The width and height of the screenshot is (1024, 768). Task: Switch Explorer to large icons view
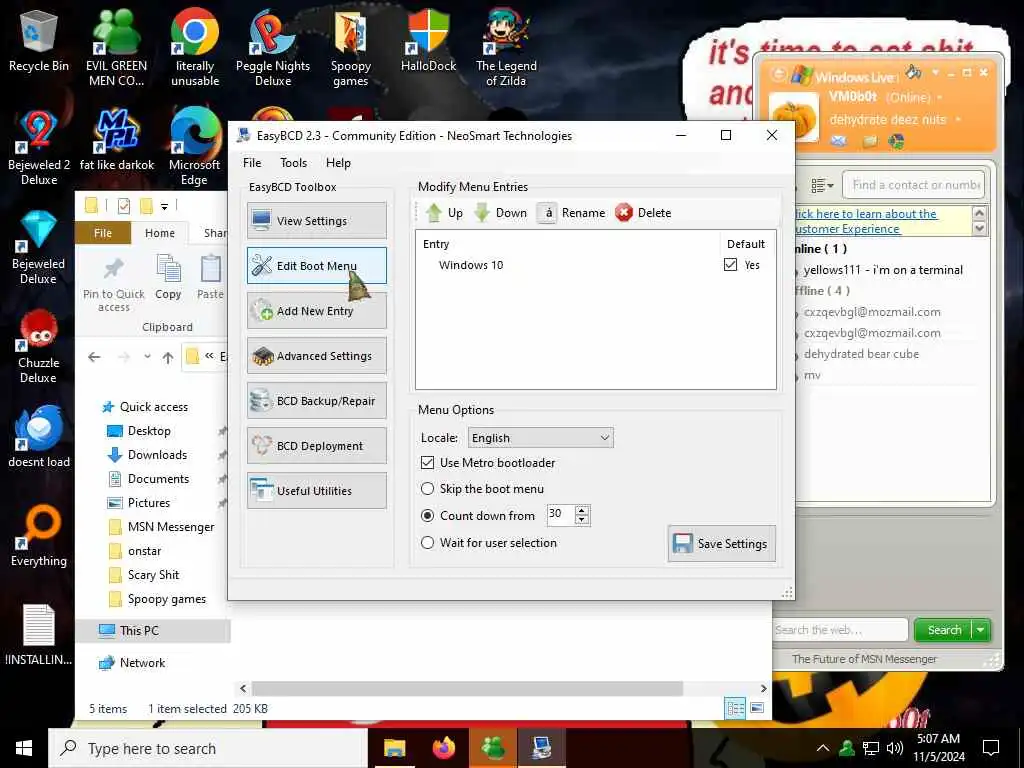(x=757, y=708)
